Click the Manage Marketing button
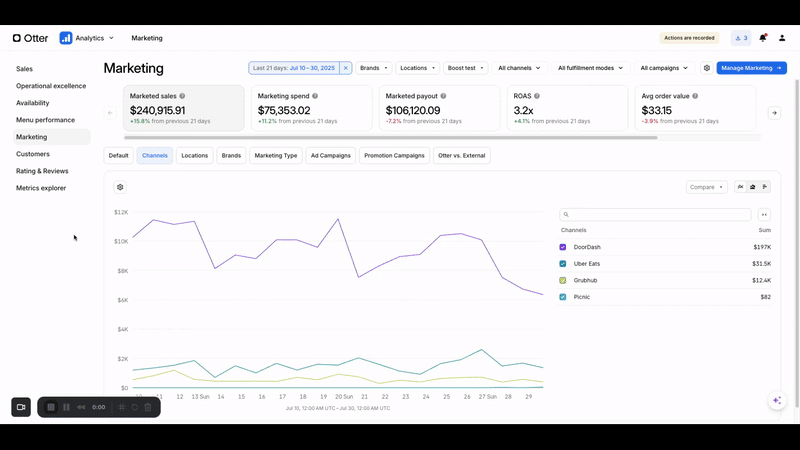 point(751,68)
